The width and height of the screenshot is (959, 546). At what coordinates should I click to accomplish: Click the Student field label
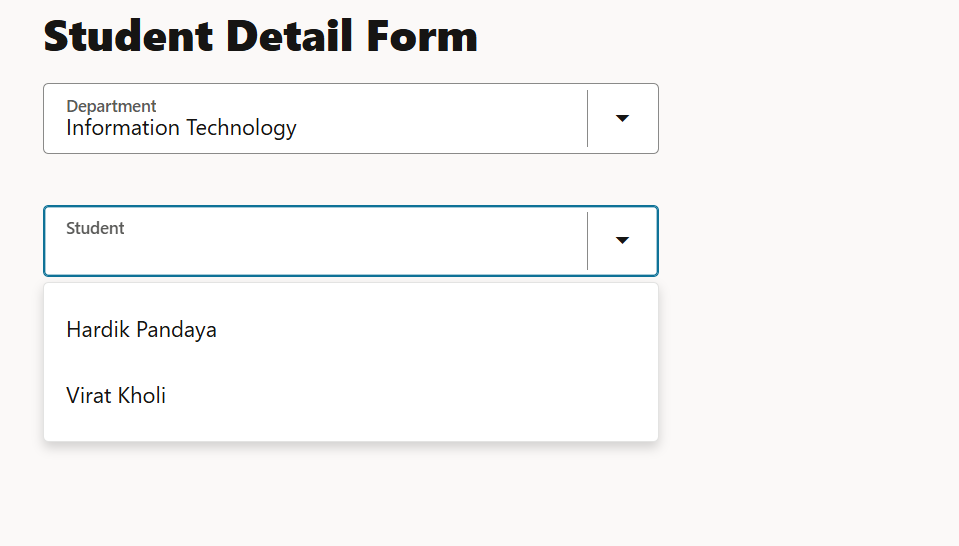pyautogui.click(x=95, y=228)
